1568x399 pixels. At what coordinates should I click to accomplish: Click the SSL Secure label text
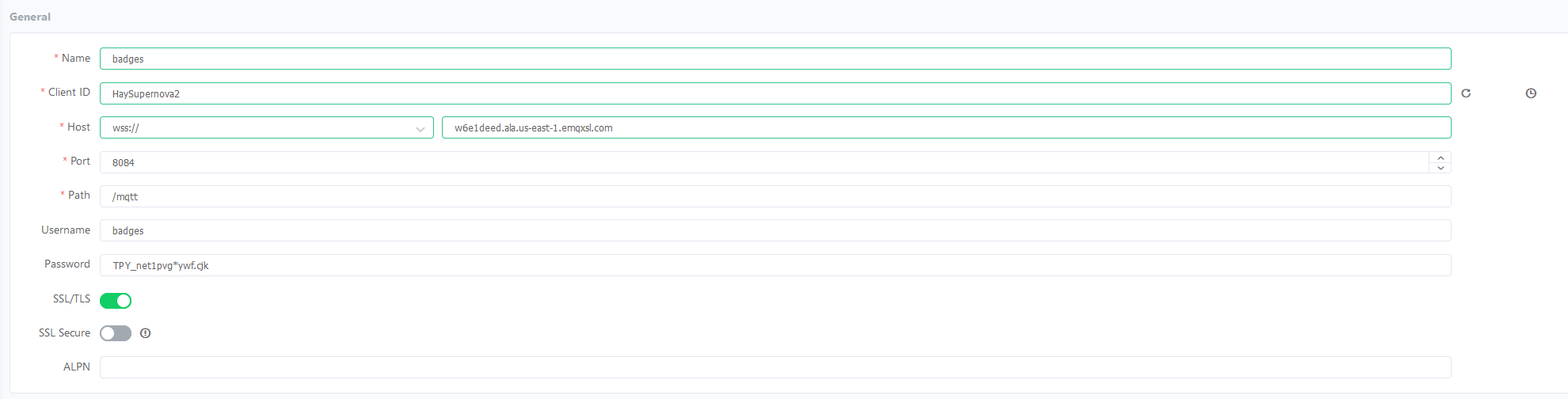(x=64, y=333)
